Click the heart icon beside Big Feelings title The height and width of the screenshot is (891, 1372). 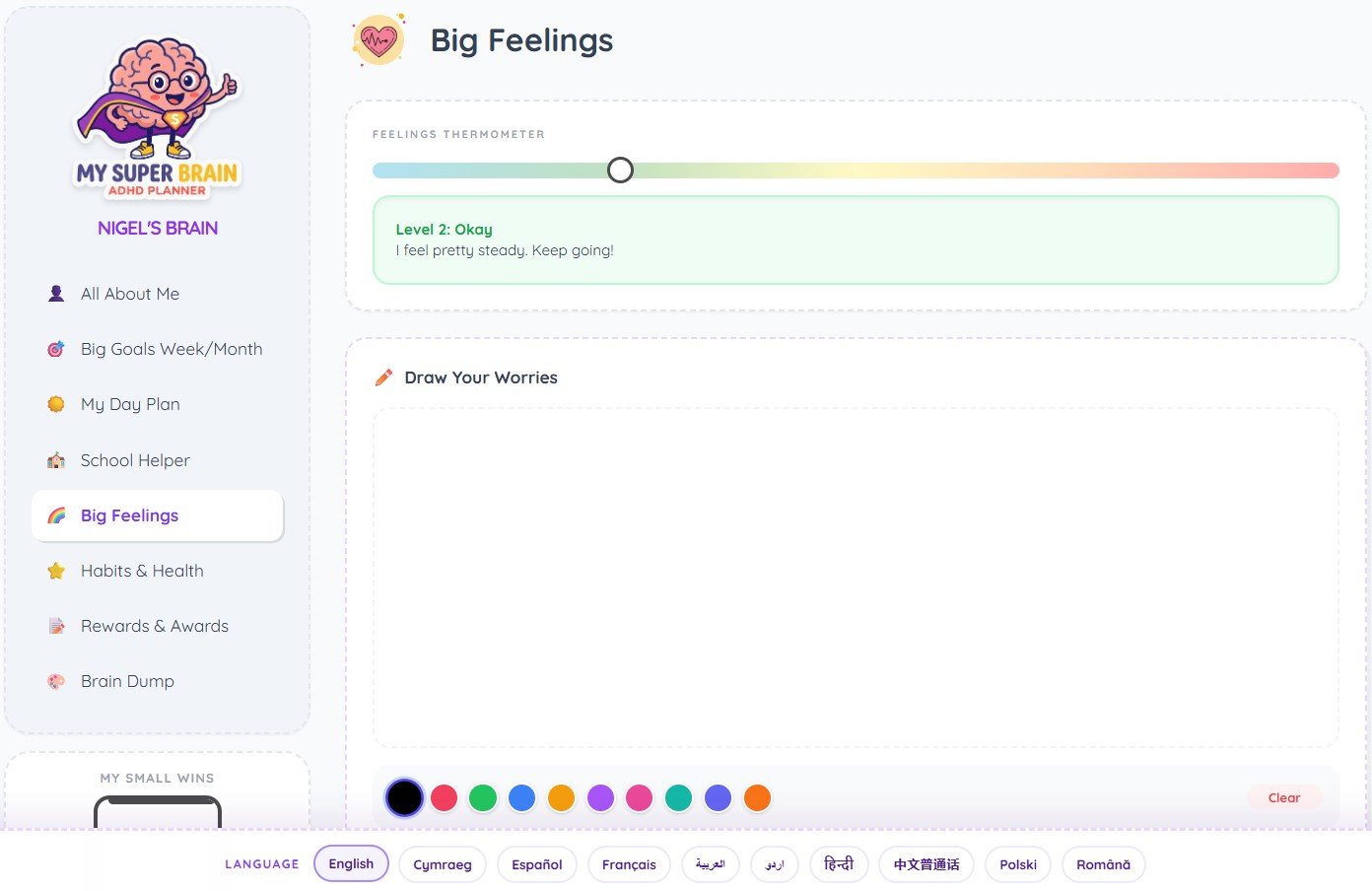(378, 40)
